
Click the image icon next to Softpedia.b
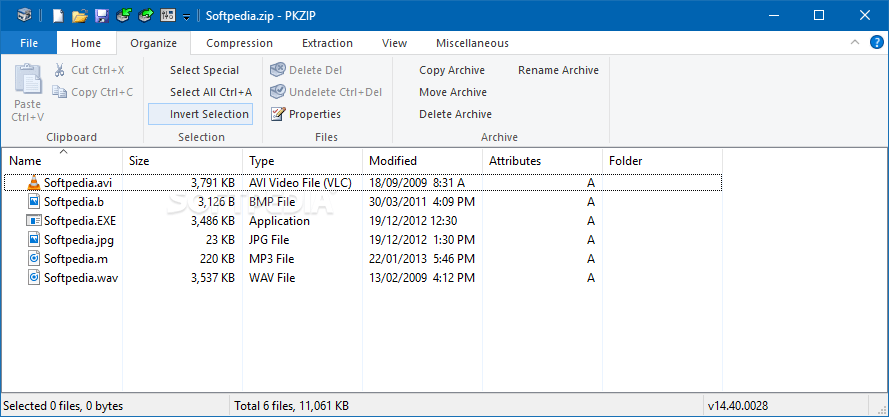[34, 201]
